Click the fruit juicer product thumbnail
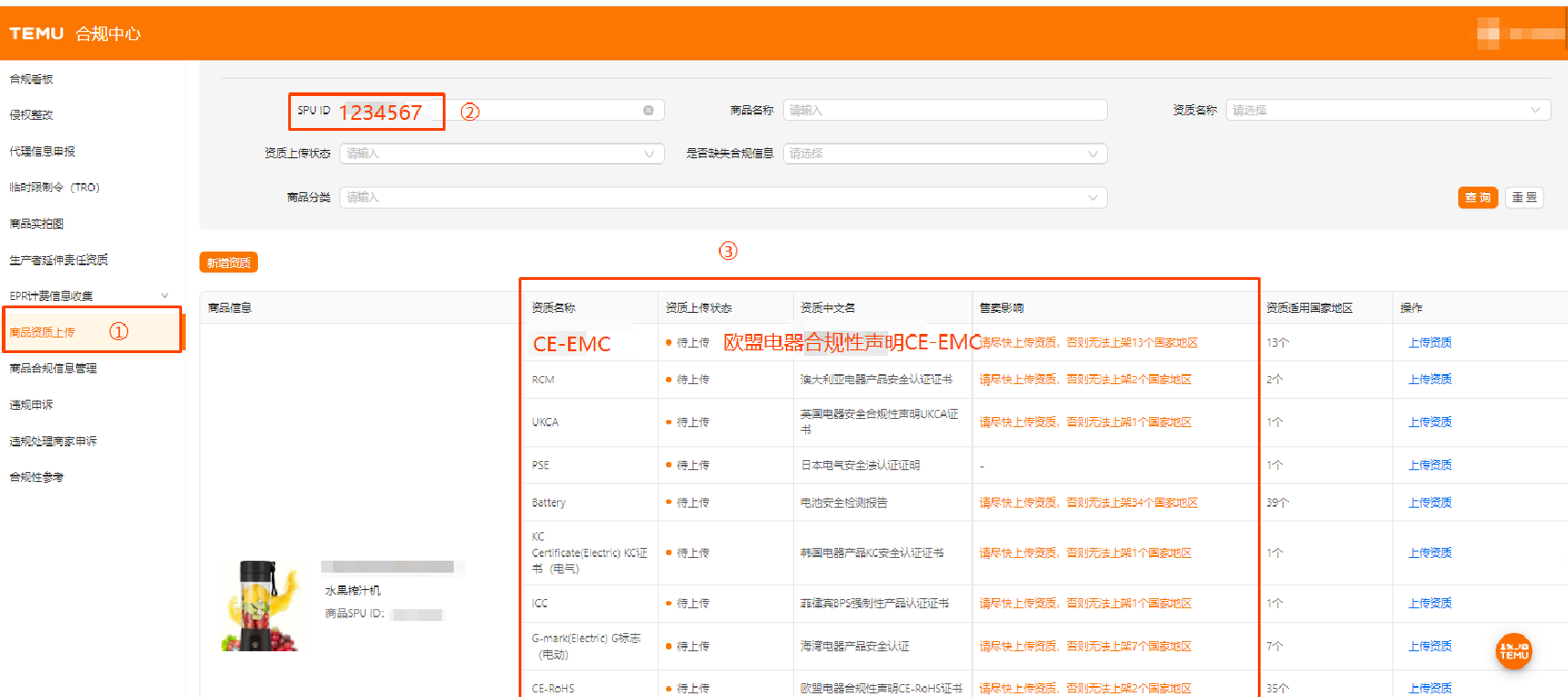 point(263,606)
